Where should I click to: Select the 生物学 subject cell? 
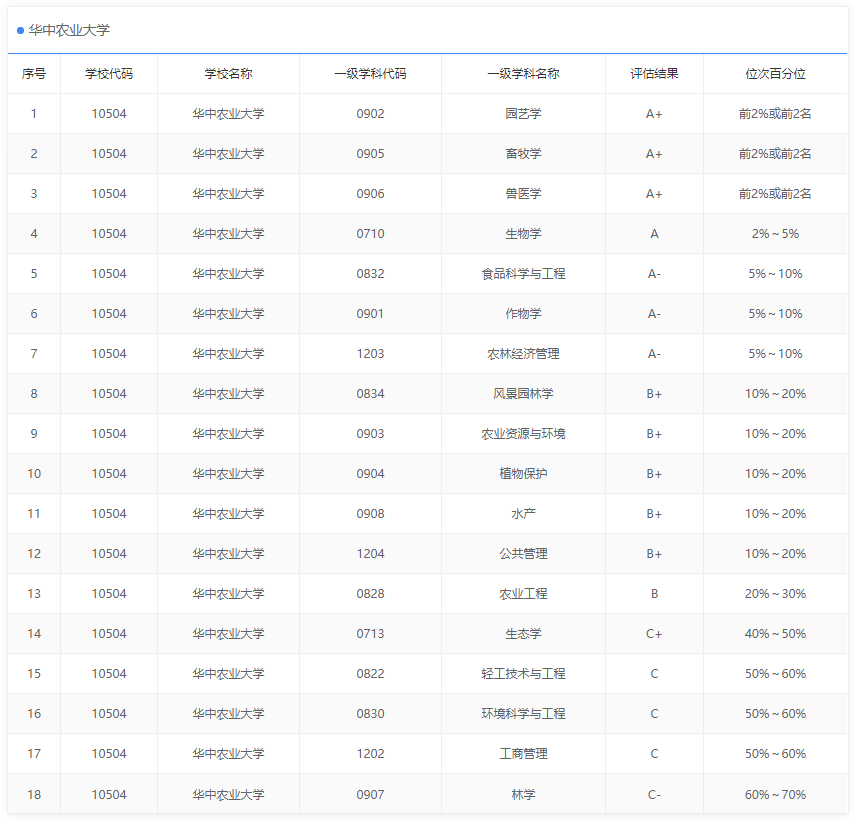click(x=523, y=233)
